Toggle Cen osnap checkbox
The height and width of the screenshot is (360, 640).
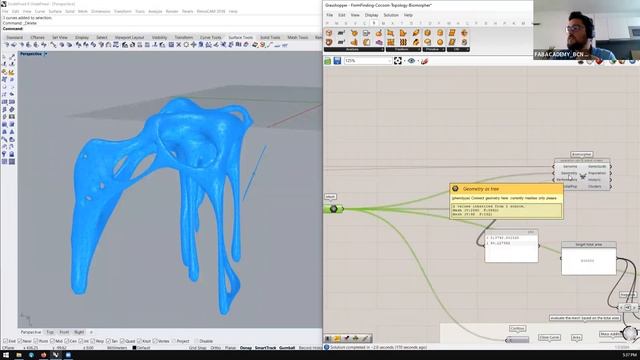[67, 341]
